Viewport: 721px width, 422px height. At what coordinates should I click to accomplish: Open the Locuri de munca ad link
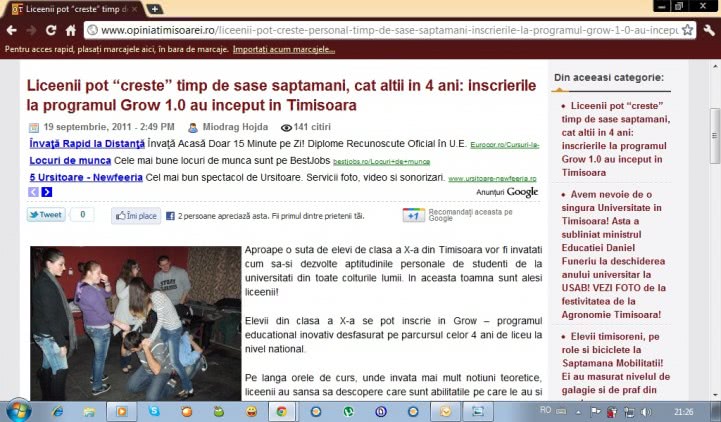coord(70,160)
